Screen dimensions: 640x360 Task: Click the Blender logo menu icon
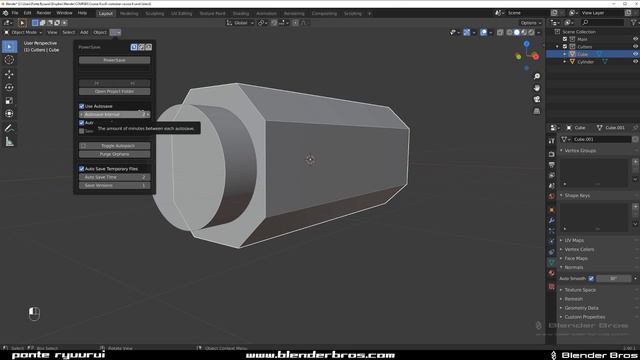5,13
